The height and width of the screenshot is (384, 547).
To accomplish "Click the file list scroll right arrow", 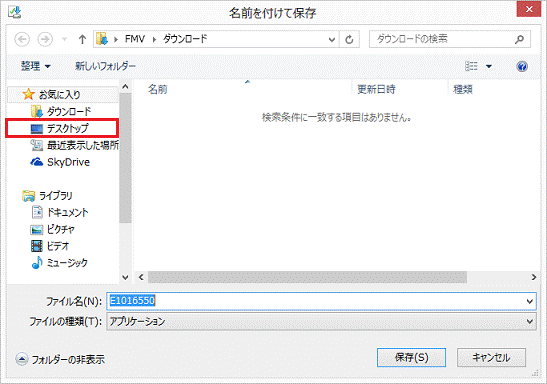I will point(534,277).
